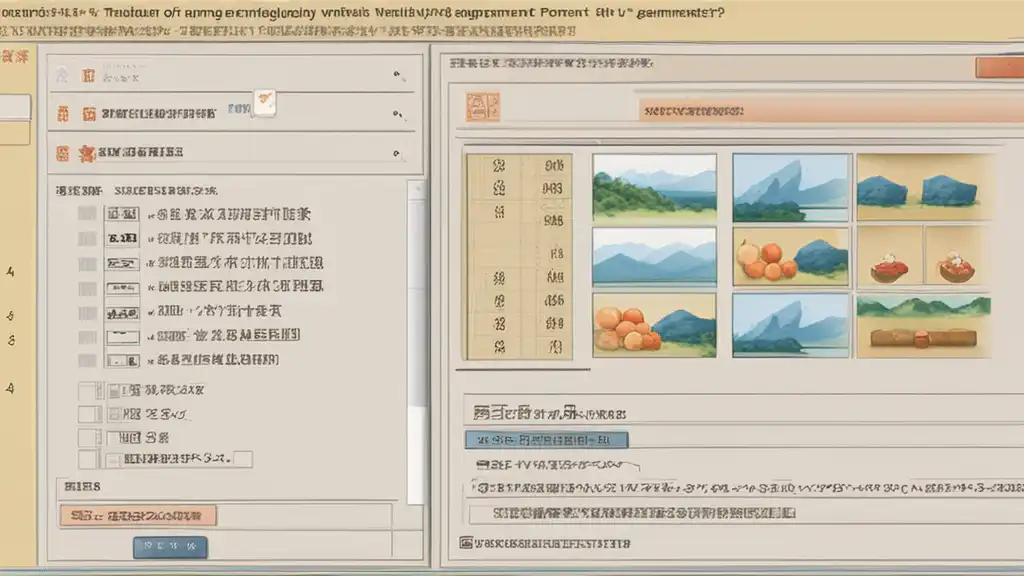
Task: Click the label icon in the third list row
Action: click(x=122, y=263)
